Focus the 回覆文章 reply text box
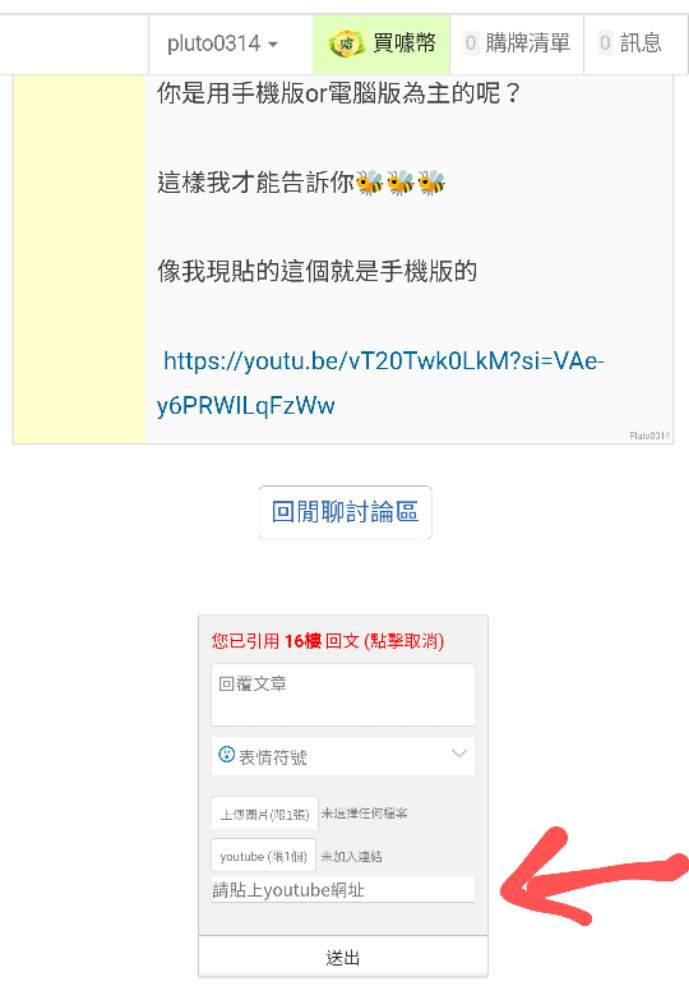 coord(343,695)
